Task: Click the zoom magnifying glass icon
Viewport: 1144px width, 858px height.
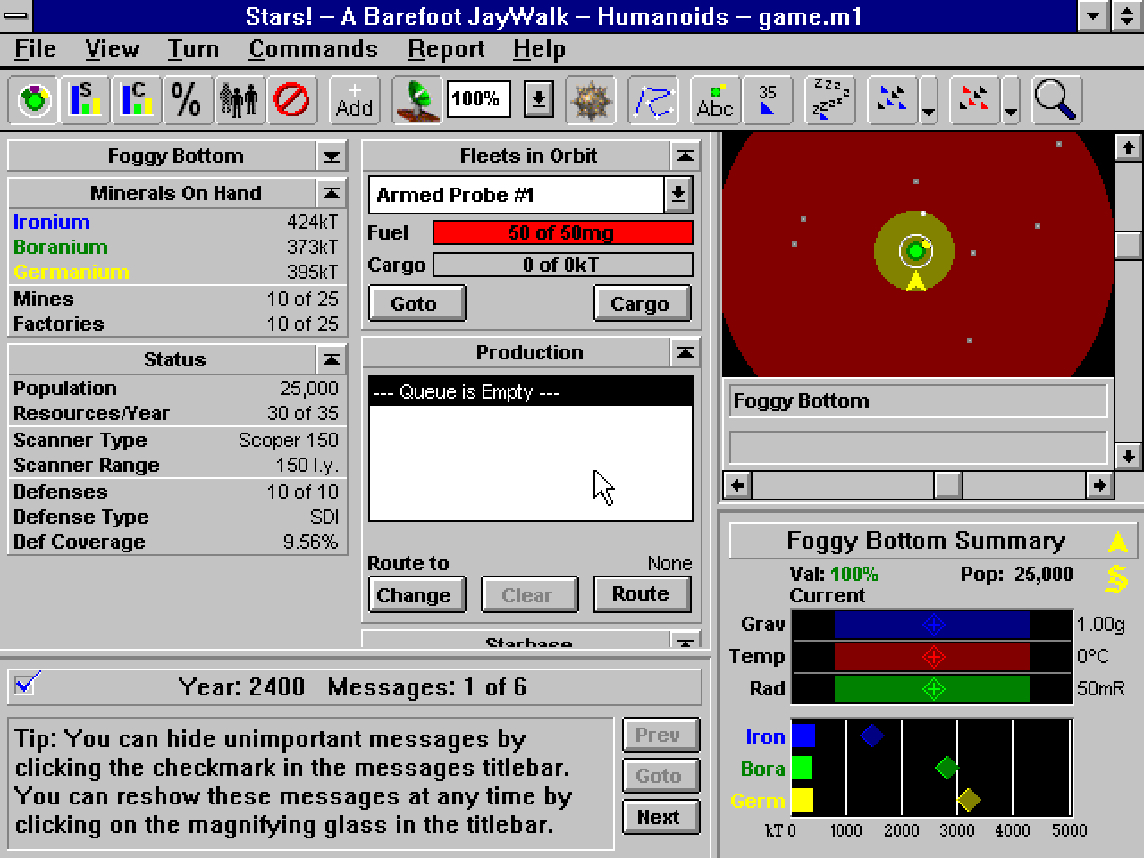Action: [1055, 100]
